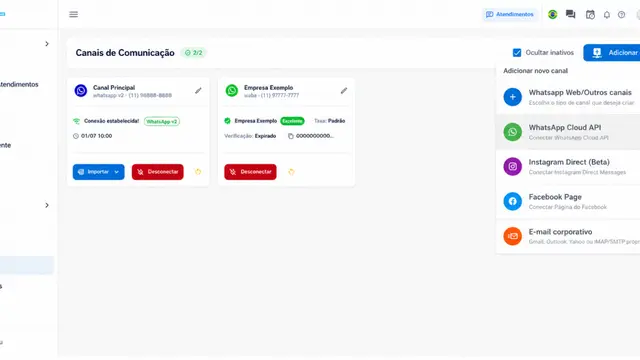Edit Canal Principal with pencil icon
Image resolution: width=640 pixels, height=360 pixels.
pyautogui.click(x=198, y=91)
